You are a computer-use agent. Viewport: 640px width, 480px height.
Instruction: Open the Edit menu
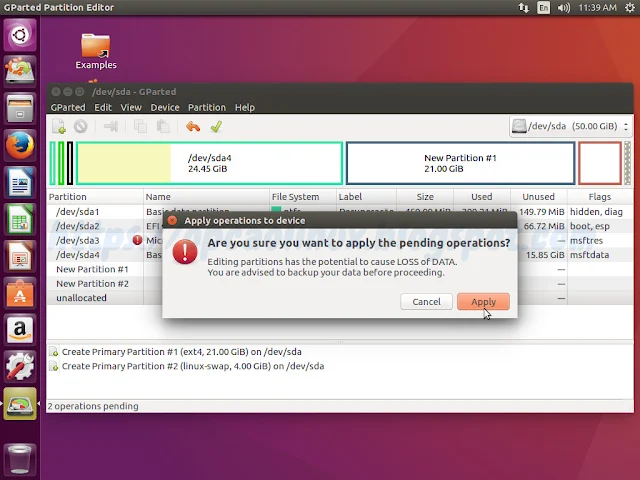103,107
